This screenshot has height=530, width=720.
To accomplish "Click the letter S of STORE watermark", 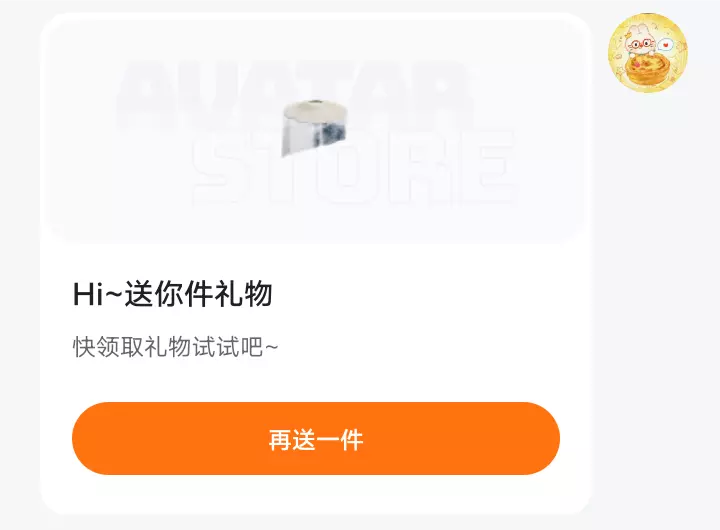I will 219,168.
